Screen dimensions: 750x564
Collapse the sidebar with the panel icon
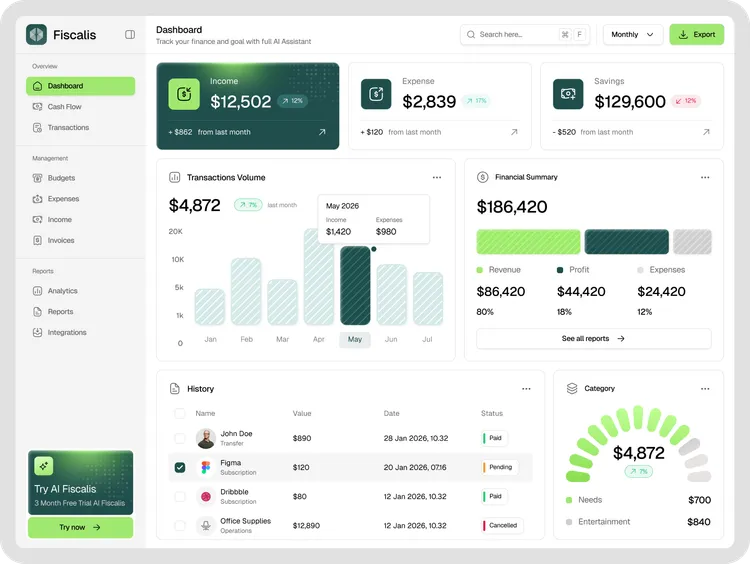[130, 35]
